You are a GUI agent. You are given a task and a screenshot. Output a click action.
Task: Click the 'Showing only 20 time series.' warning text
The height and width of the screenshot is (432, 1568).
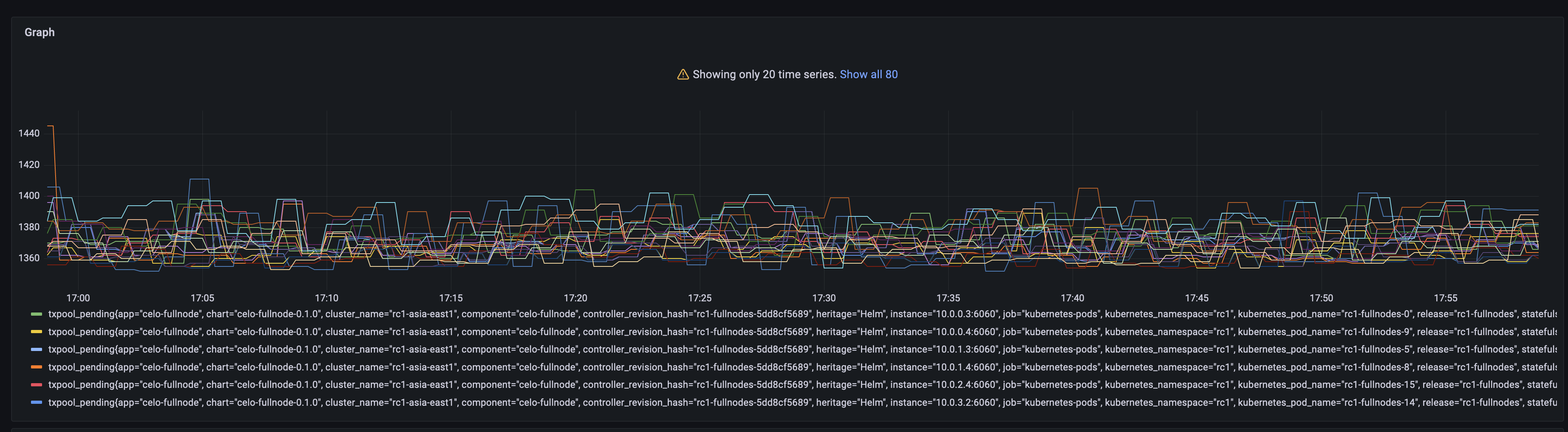pos(765,74)
